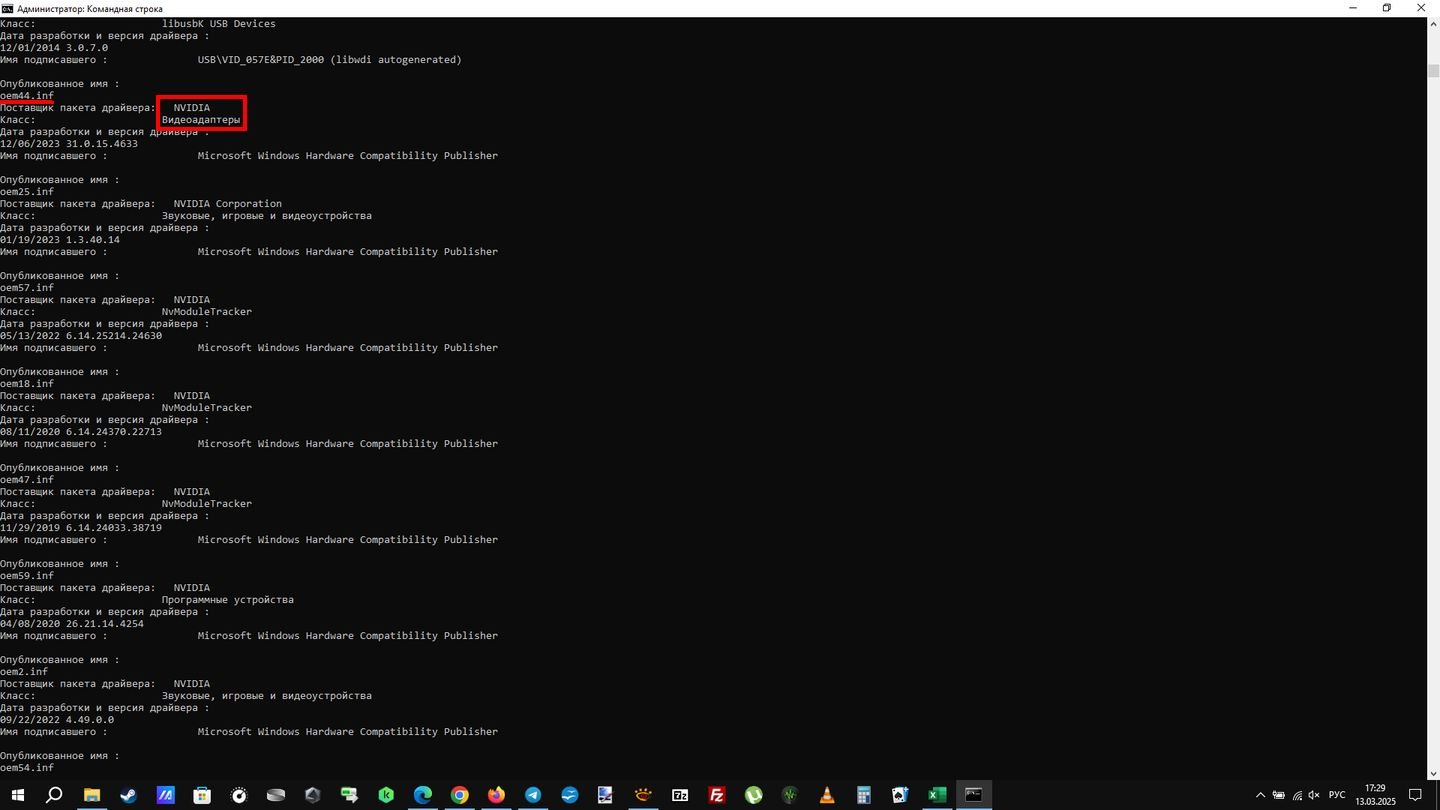Click the oem47.inf line
Image resolution: width=1440 pixels, height=810 pixels.
[27, 480]
